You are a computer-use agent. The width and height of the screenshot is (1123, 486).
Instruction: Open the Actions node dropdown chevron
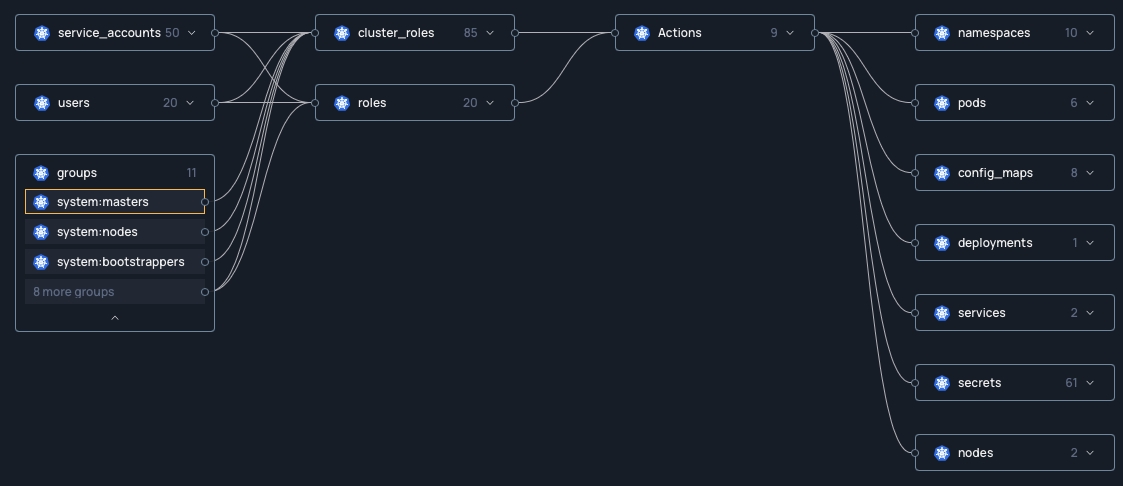tap(790, 33)
